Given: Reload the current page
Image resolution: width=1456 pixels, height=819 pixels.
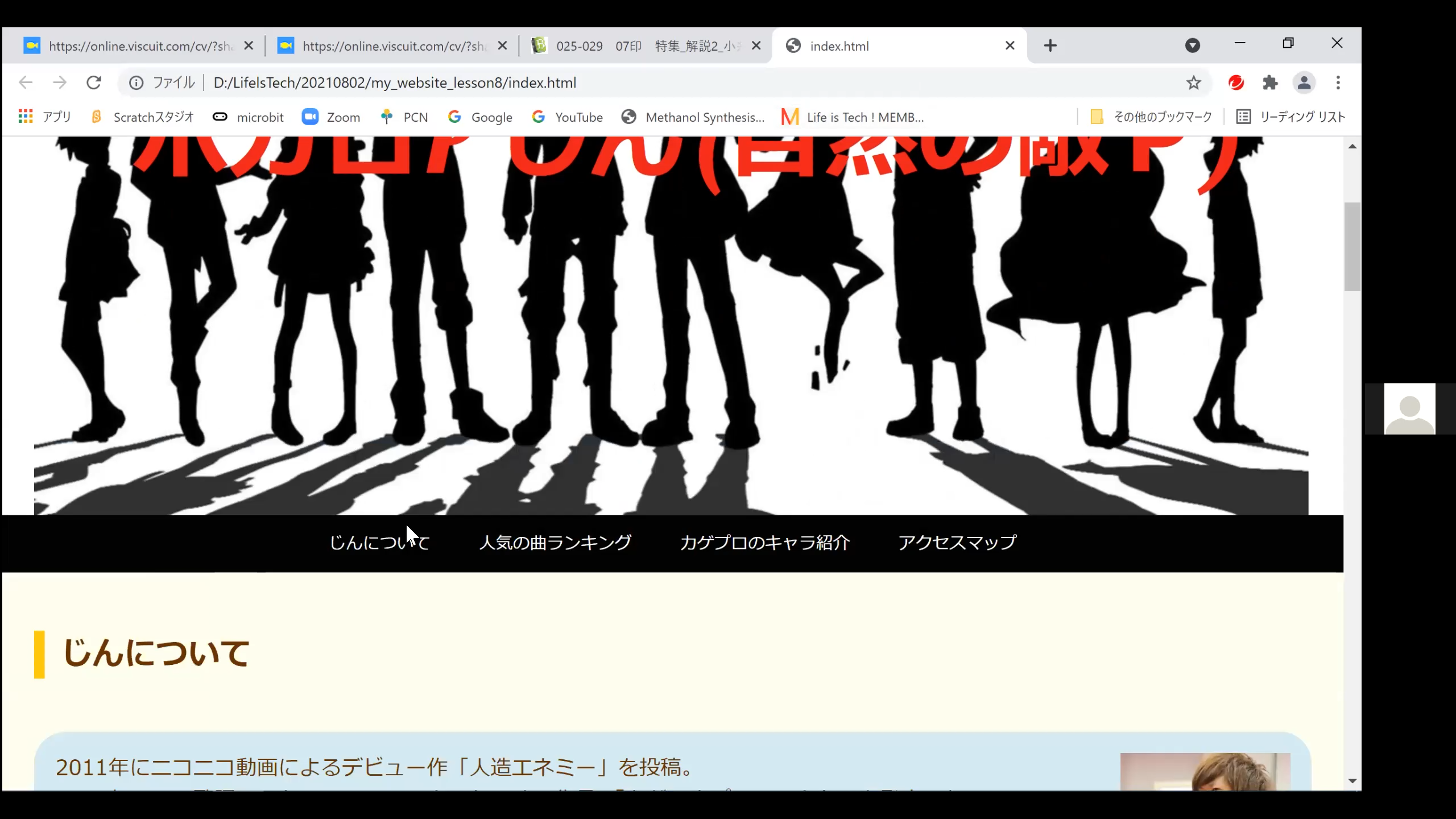Looking at the screenshot, I should [x=94, y=83].
